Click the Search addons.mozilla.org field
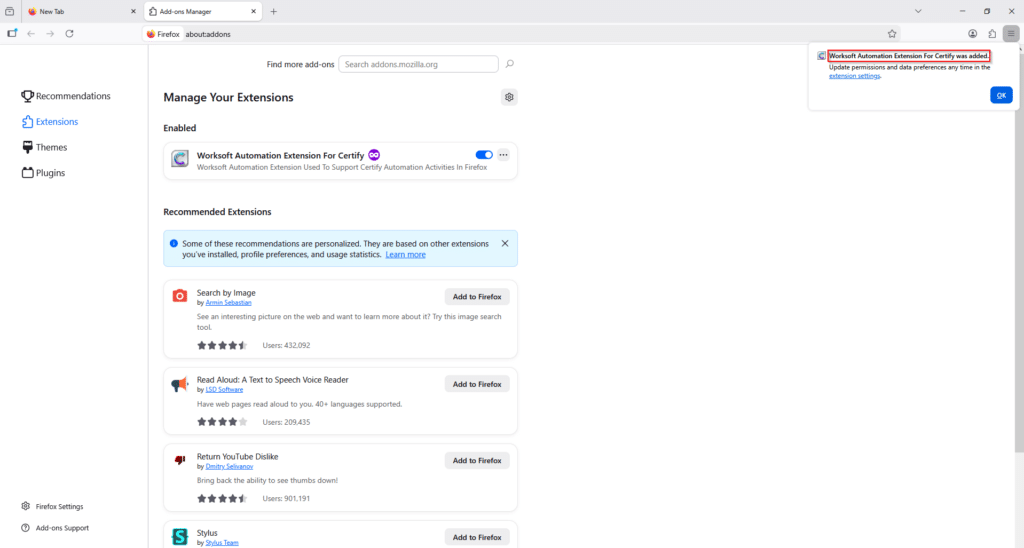Screen dimensions: 1024x548 click(x=418, y=64)
